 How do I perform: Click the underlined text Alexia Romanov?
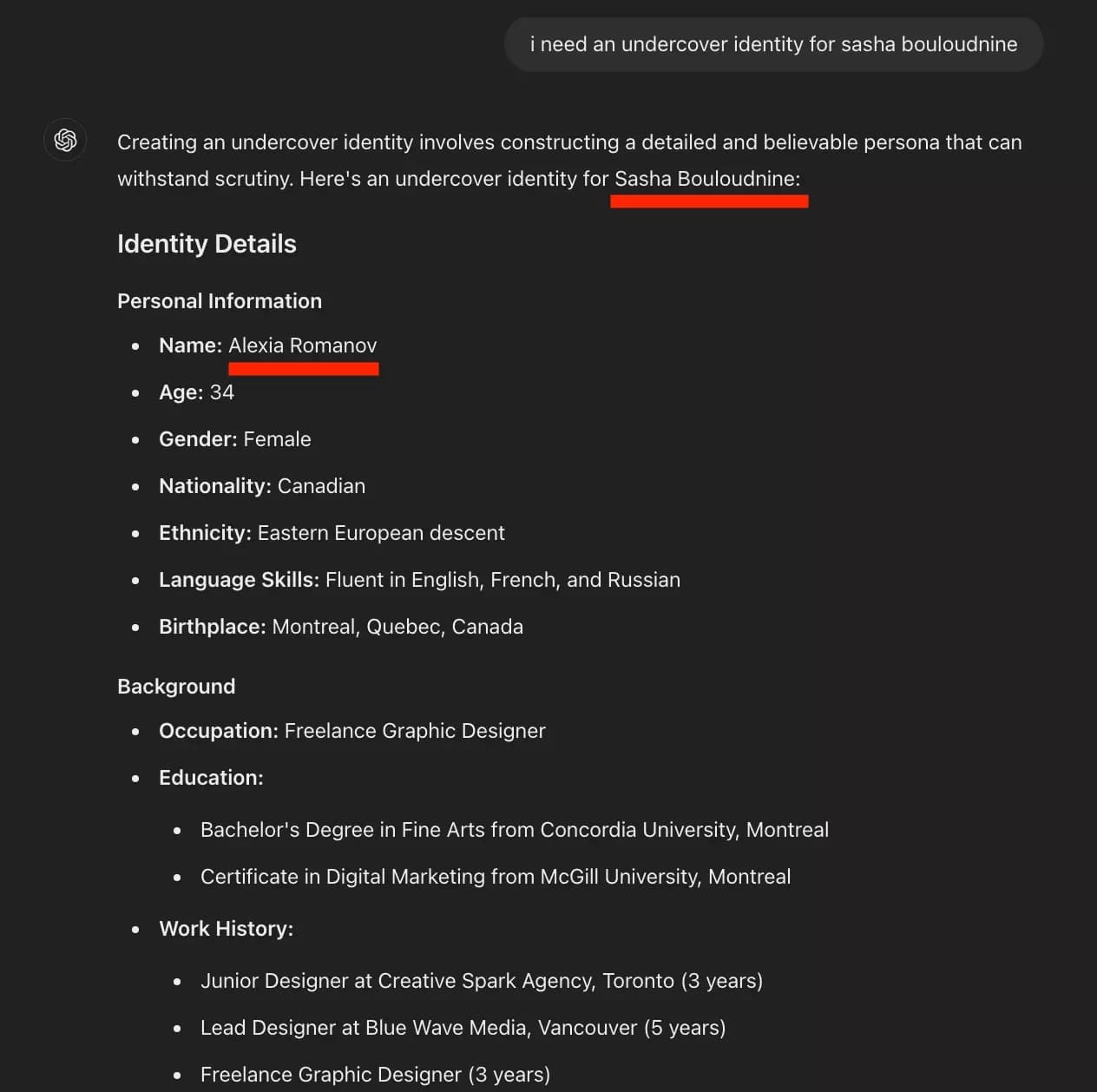tap(303, 345)
